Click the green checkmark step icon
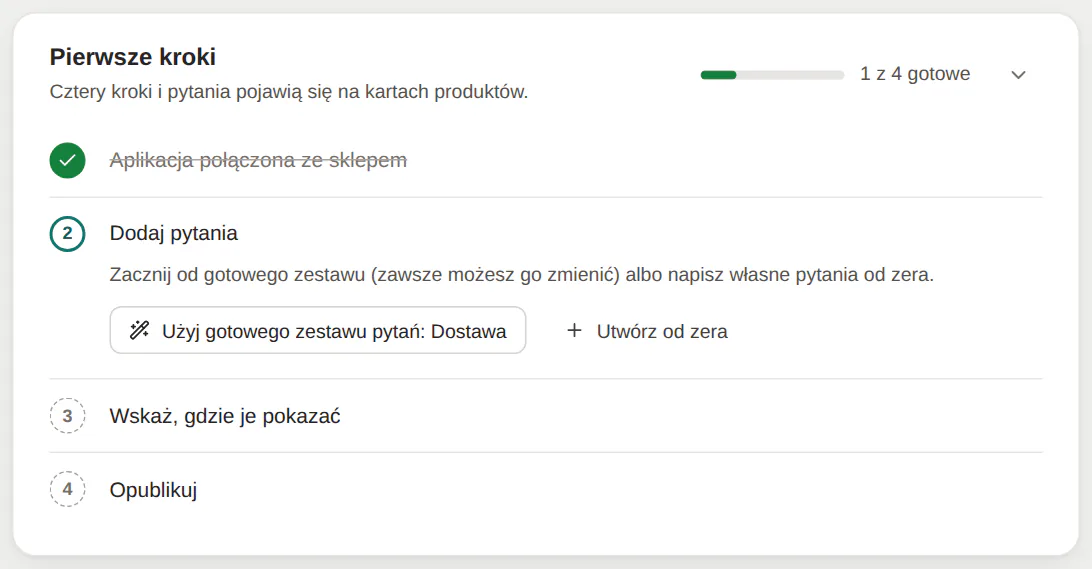 click(68, 160)
